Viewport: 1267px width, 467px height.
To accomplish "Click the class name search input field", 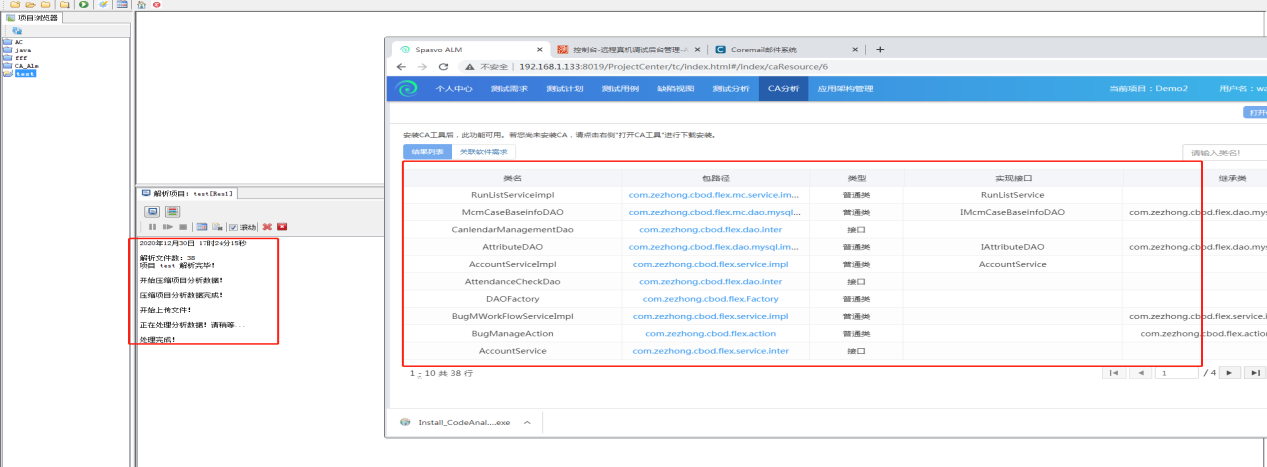I will (1224, 152).
